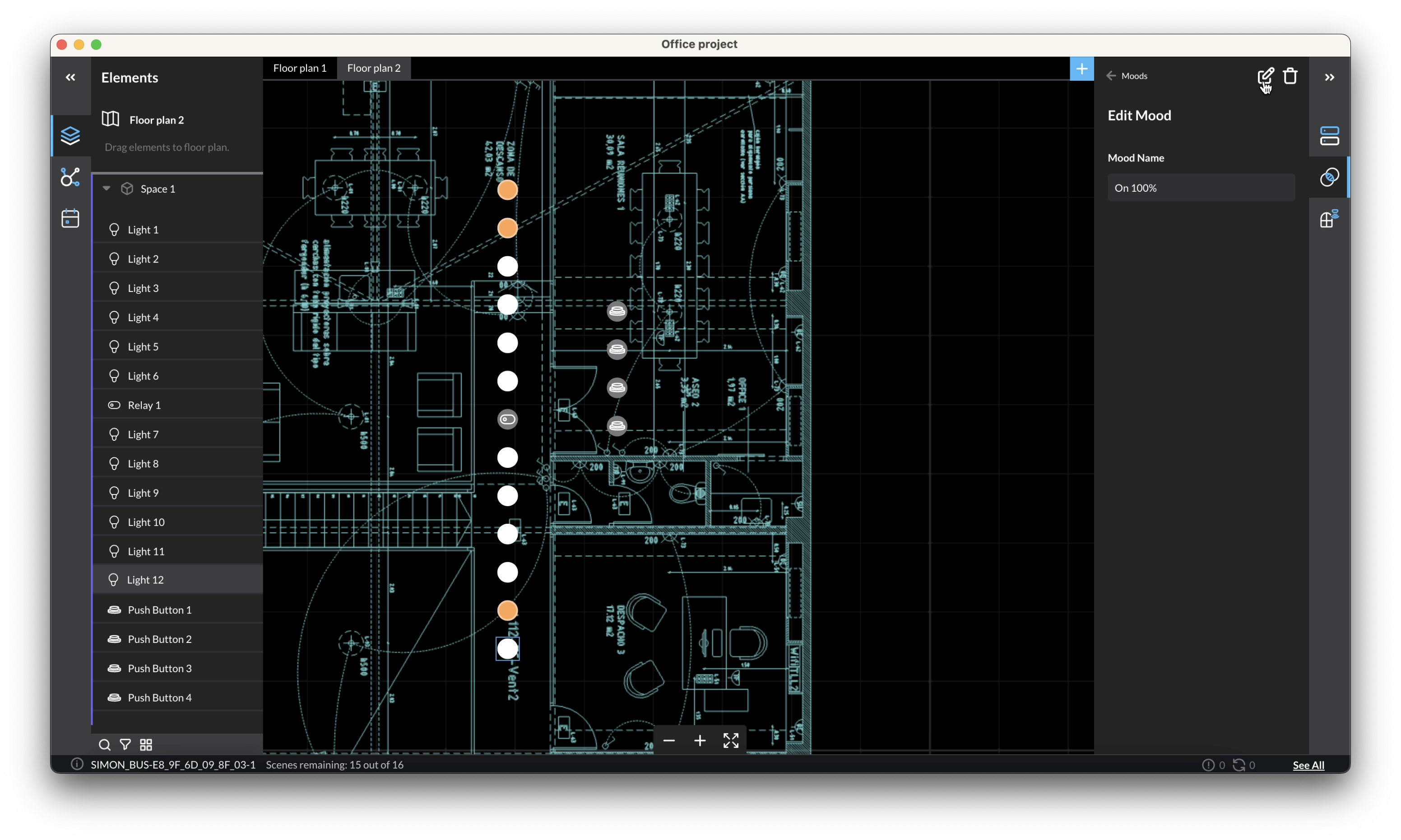Zoom in the floor plan
Screen dimensions: 1401x840
(700, 740)
